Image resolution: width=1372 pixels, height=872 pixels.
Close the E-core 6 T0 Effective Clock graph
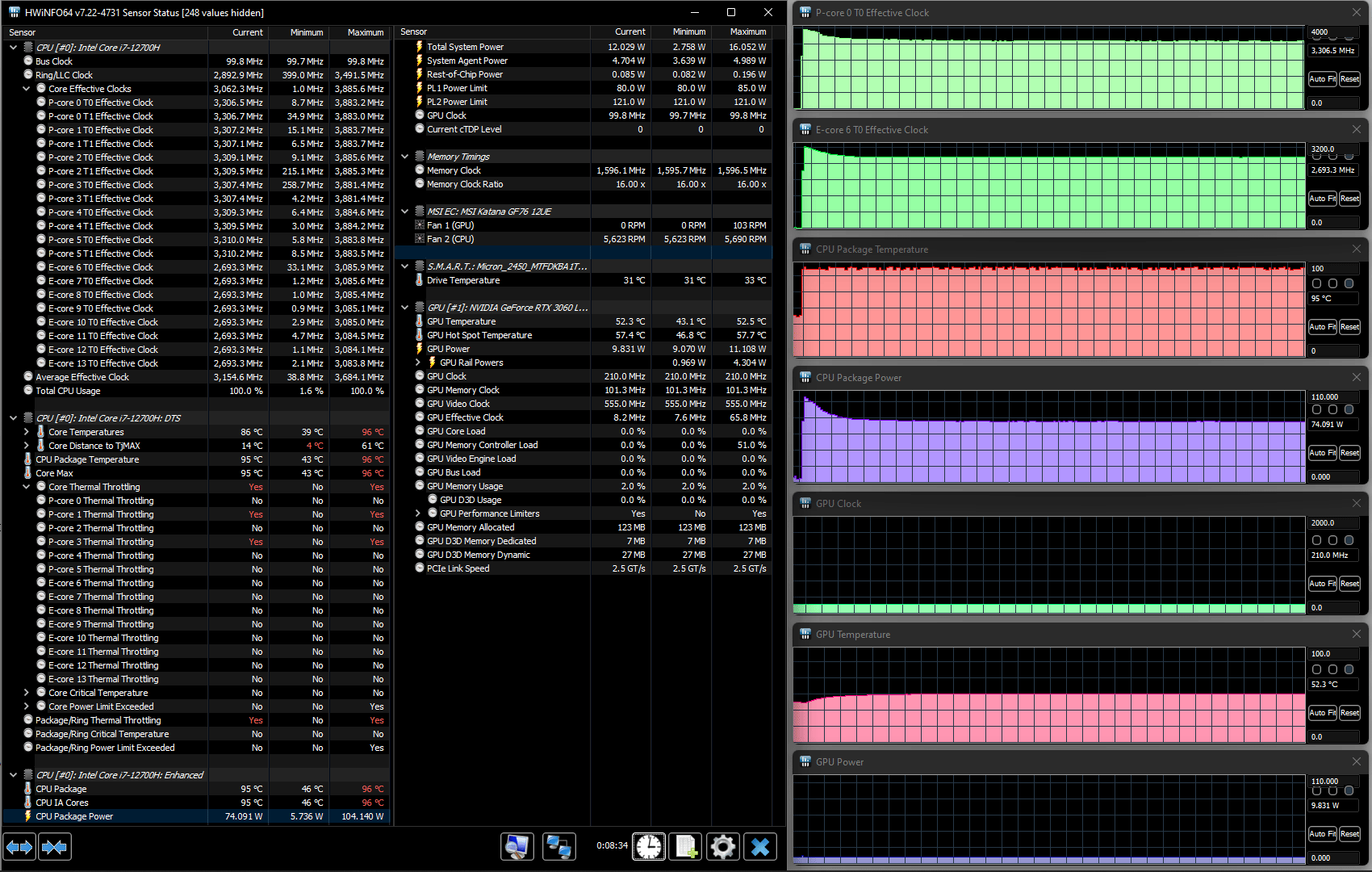tap(1356, 129)
